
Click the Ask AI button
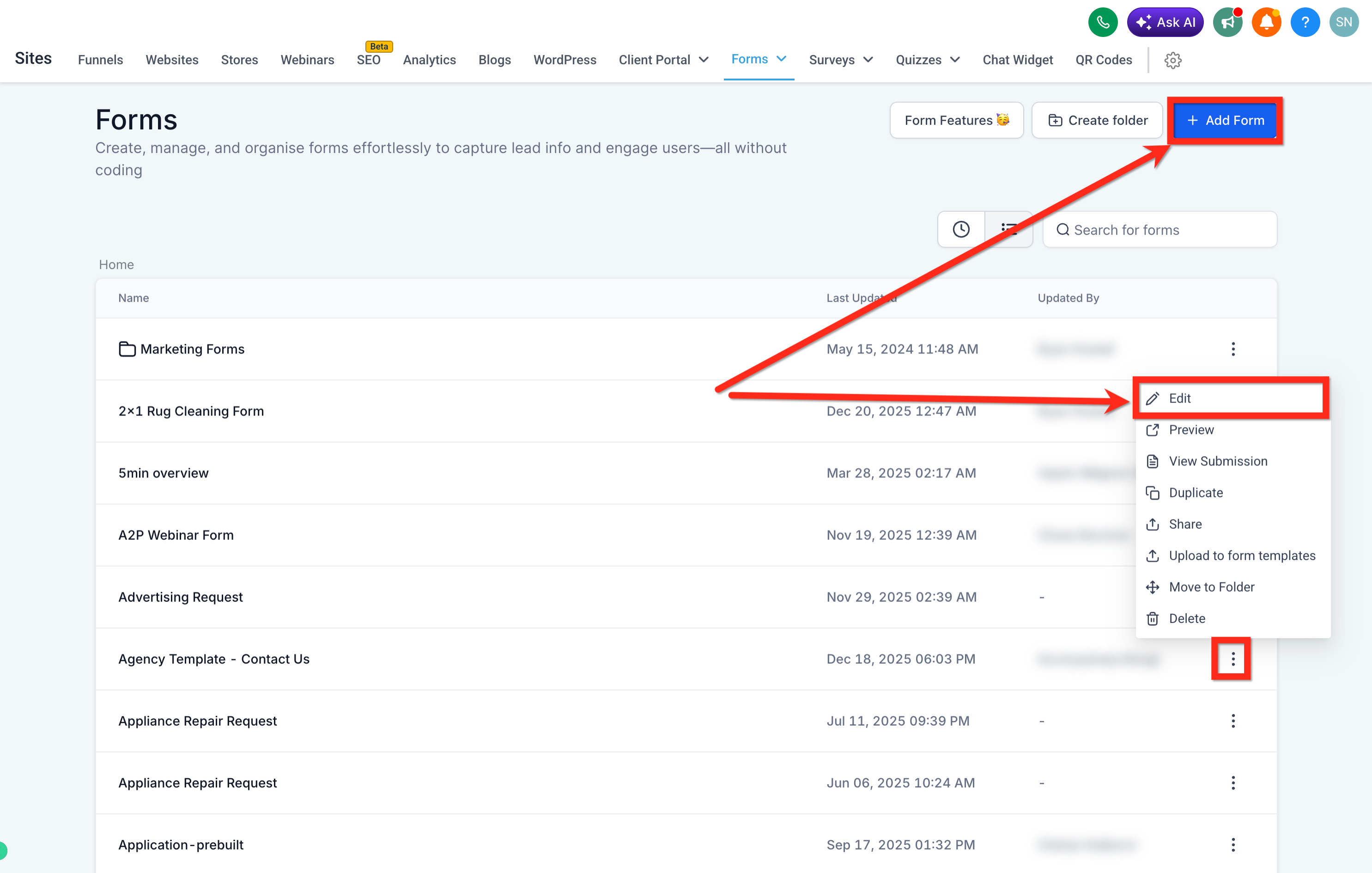[x=1165, y=22]
